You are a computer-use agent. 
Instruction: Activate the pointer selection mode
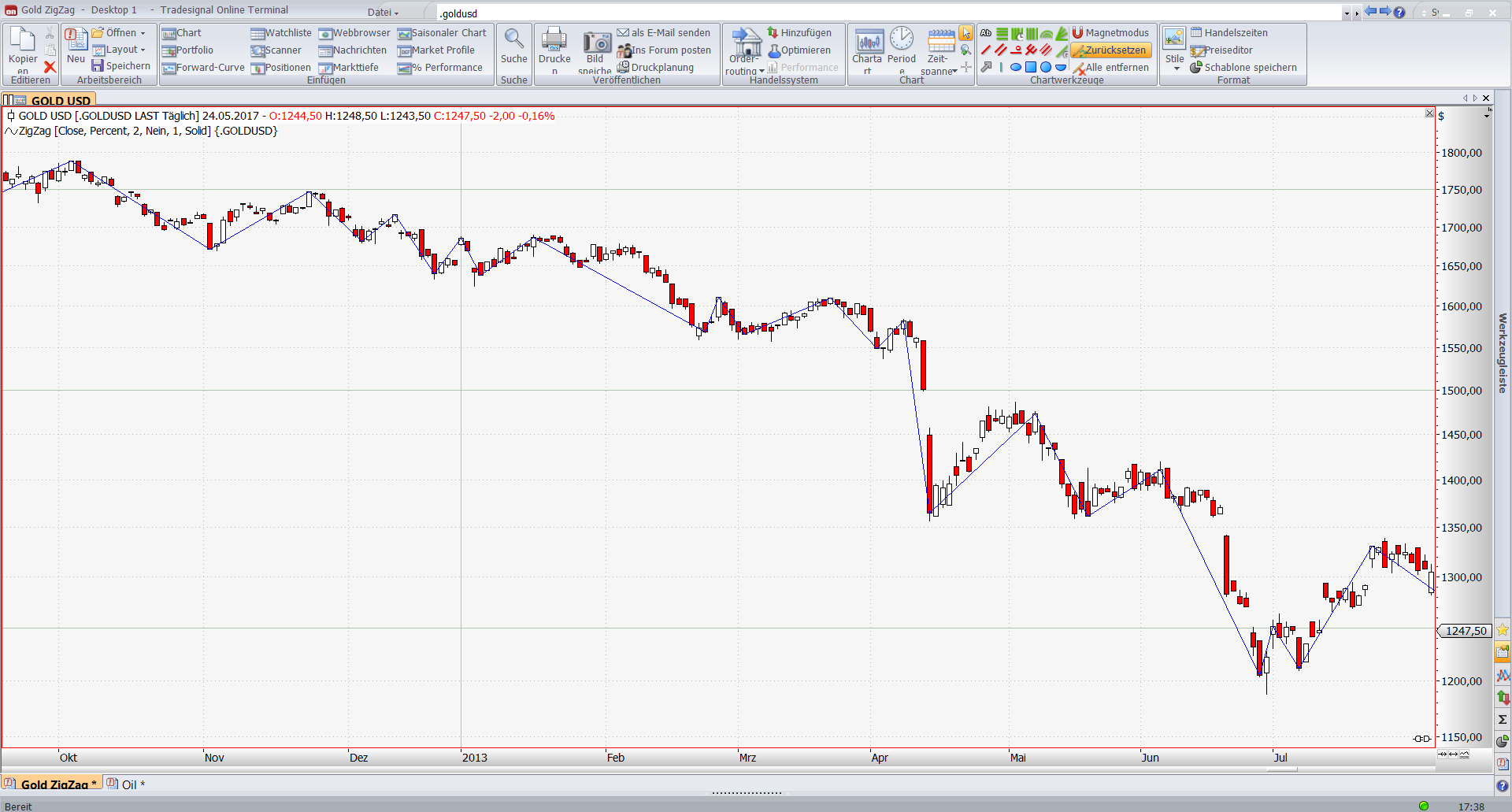click(x=965, y=33)
